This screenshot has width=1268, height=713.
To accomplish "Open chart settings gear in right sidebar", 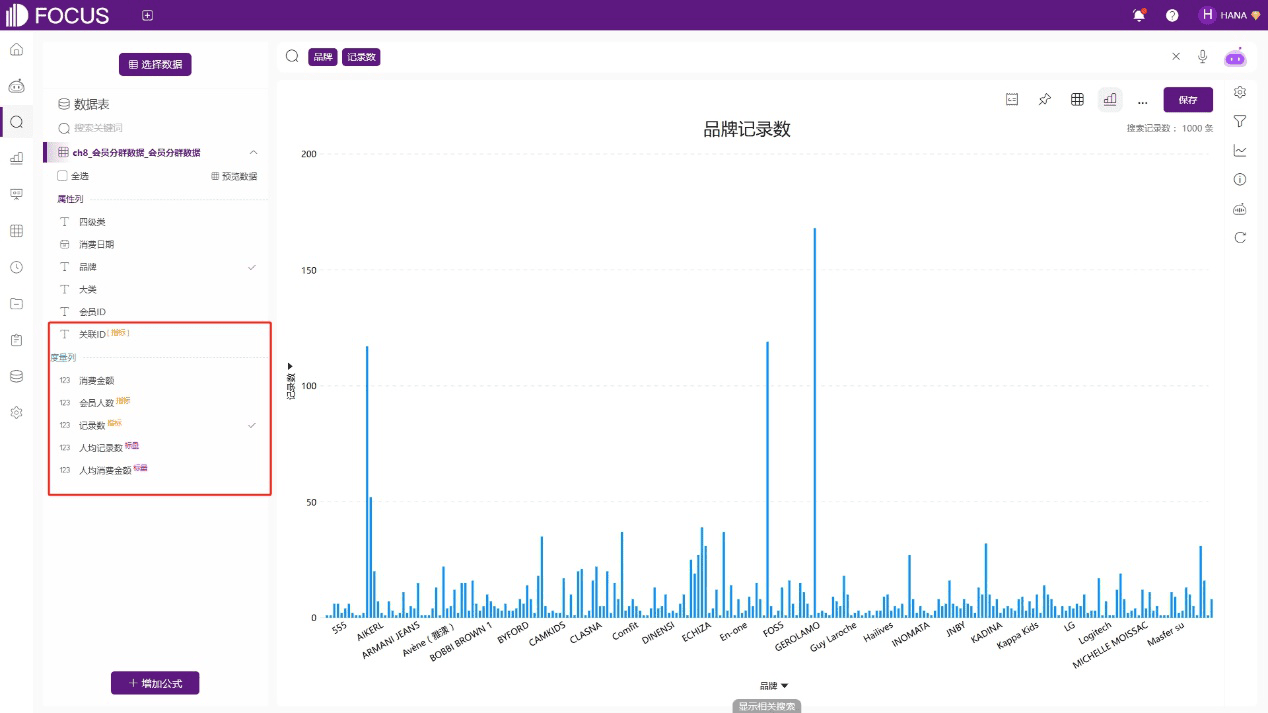I will 1240,92.
